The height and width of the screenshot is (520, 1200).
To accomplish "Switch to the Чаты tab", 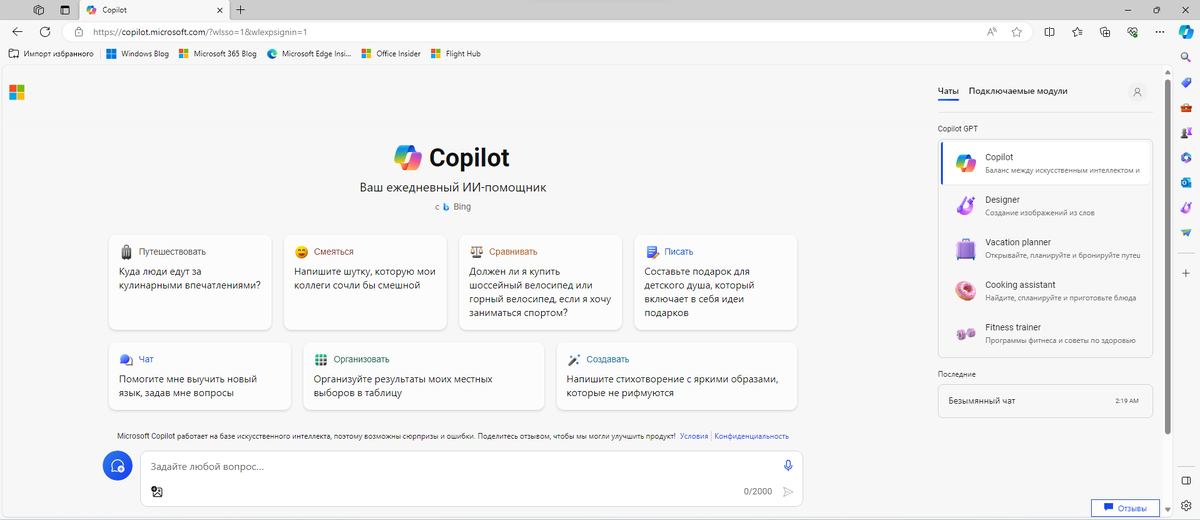I will 948,91.
